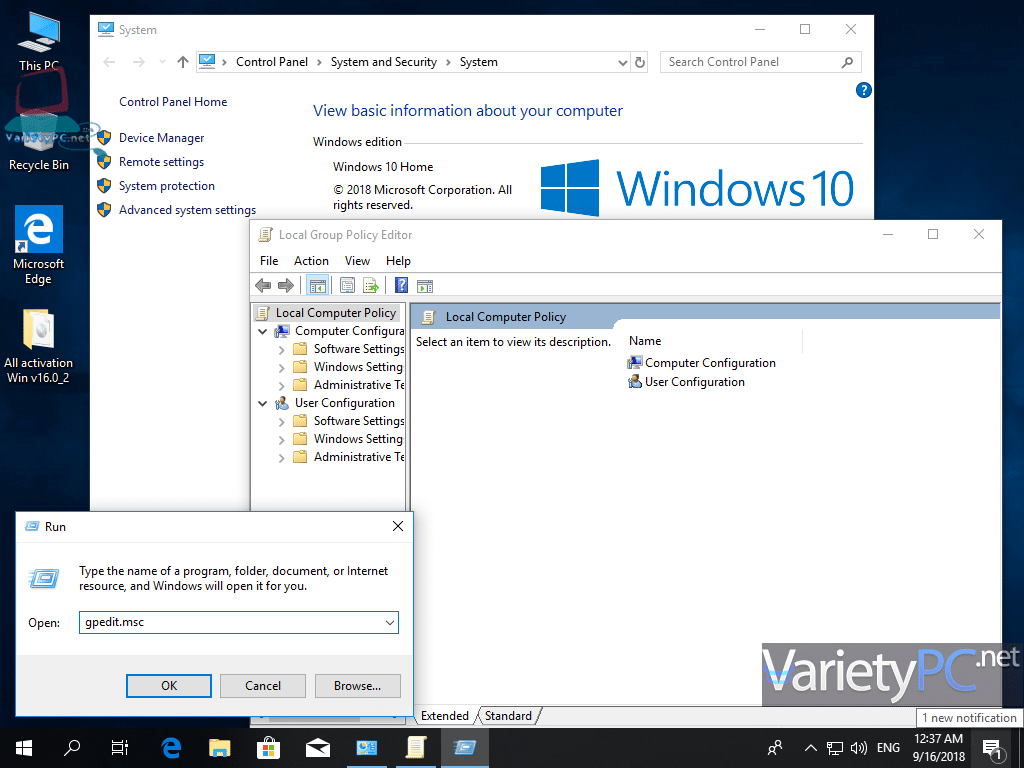Click System and Security in the breadcrumb

383,62
